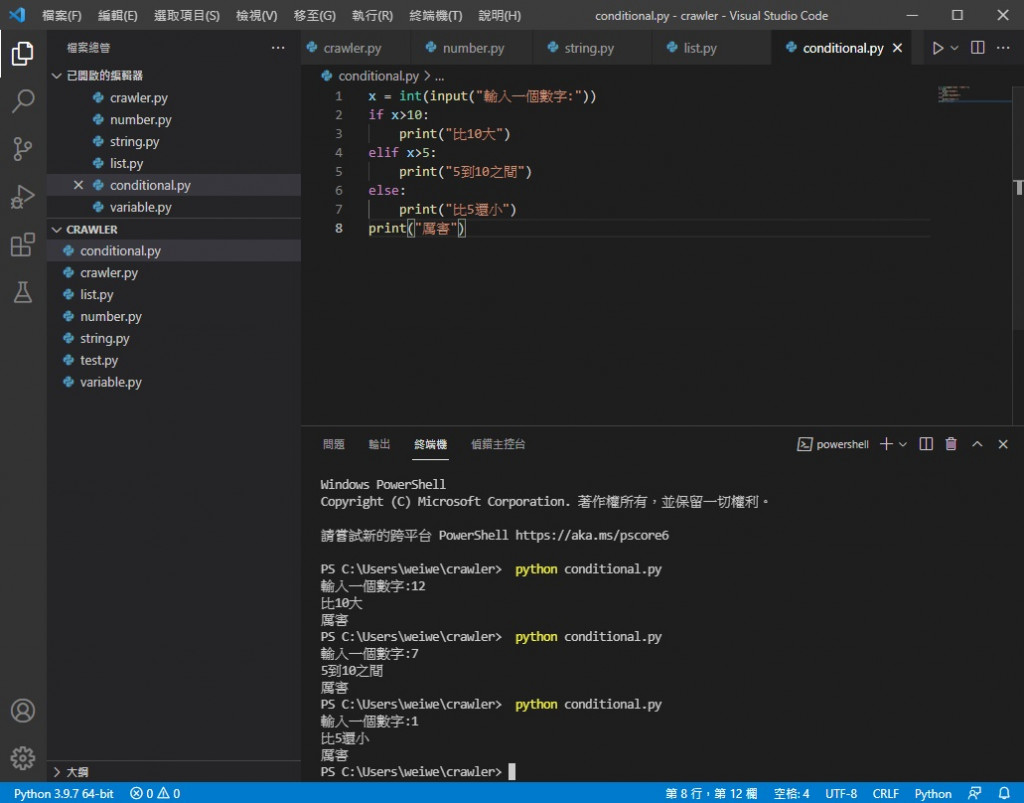Open Run and Debug view
The image size is (1024, 803).
click(x=23, y=197)
